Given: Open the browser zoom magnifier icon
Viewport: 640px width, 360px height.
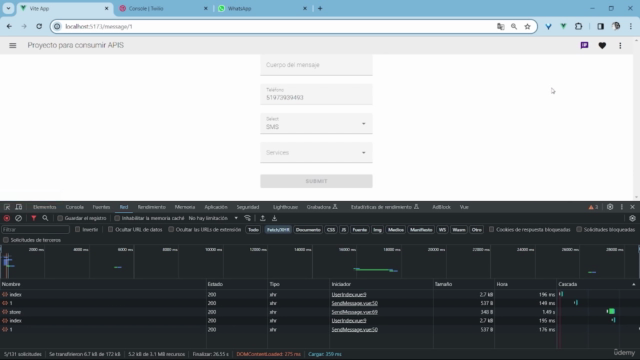Looking at the screenshot, I should 514,27.
